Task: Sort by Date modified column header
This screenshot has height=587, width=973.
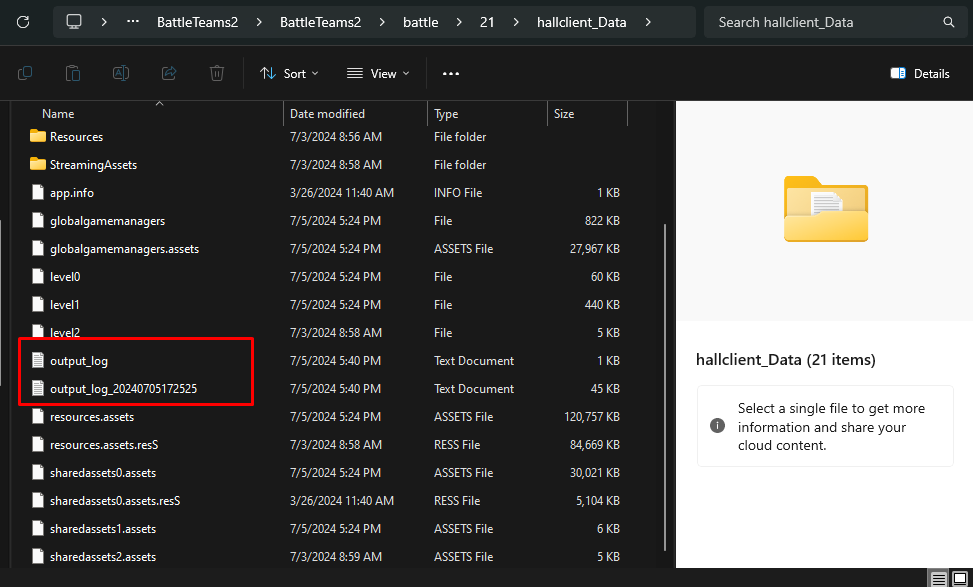Action: [327, 114]
